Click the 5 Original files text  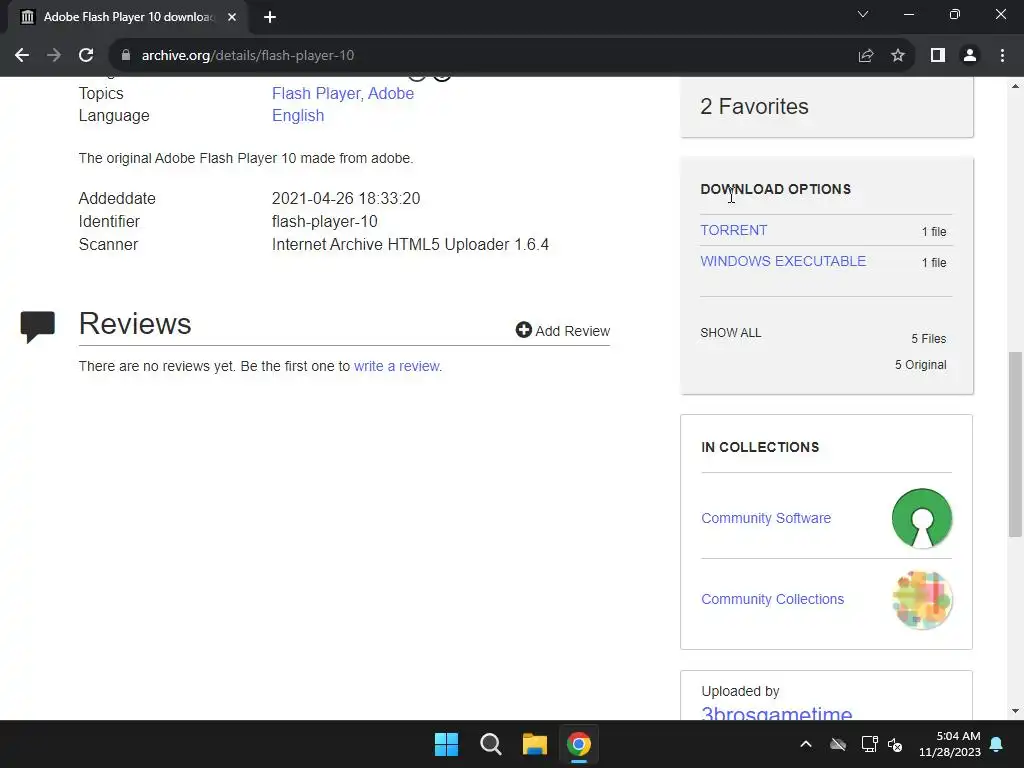tap(920, 365)
